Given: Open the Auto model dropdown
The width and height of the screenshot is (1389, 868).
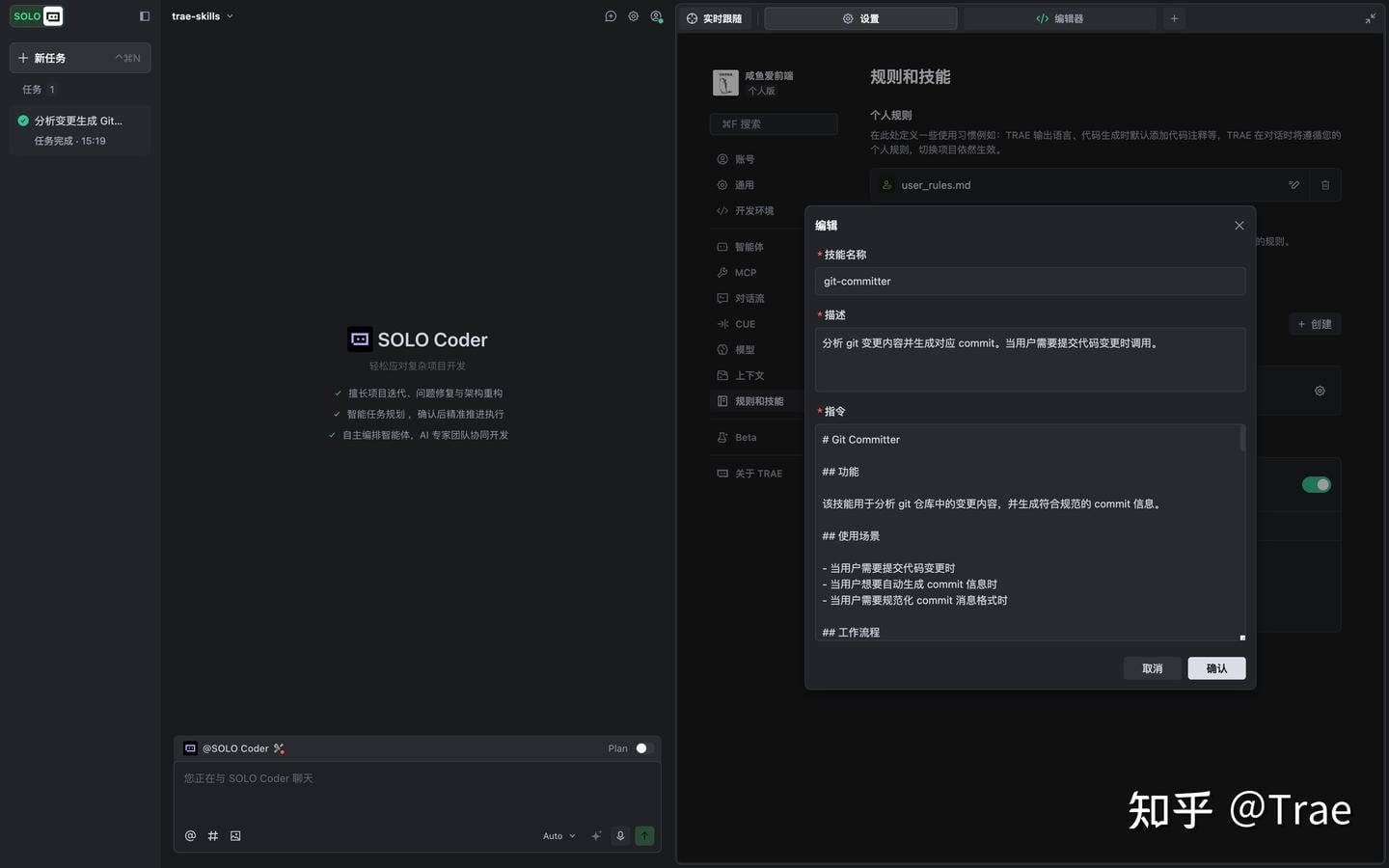Looking at the screenshot, I should [x=558, y=836].
